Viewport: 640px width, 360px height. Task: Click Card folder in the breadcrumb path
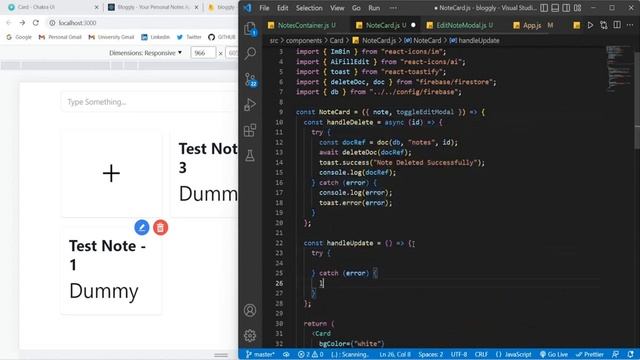(336, 40)
